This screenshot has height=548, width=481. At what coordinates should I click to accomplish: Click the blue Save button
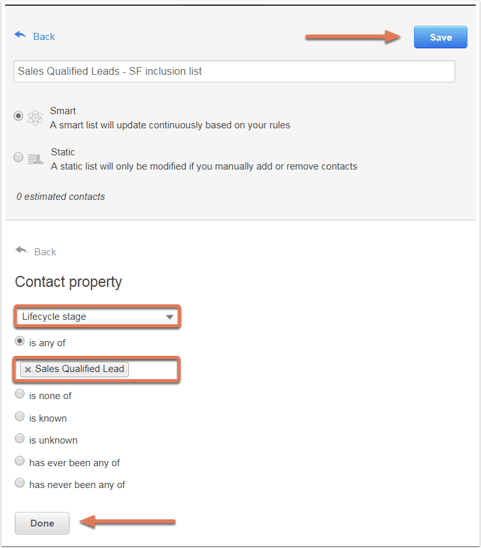[x=440, y=37]
